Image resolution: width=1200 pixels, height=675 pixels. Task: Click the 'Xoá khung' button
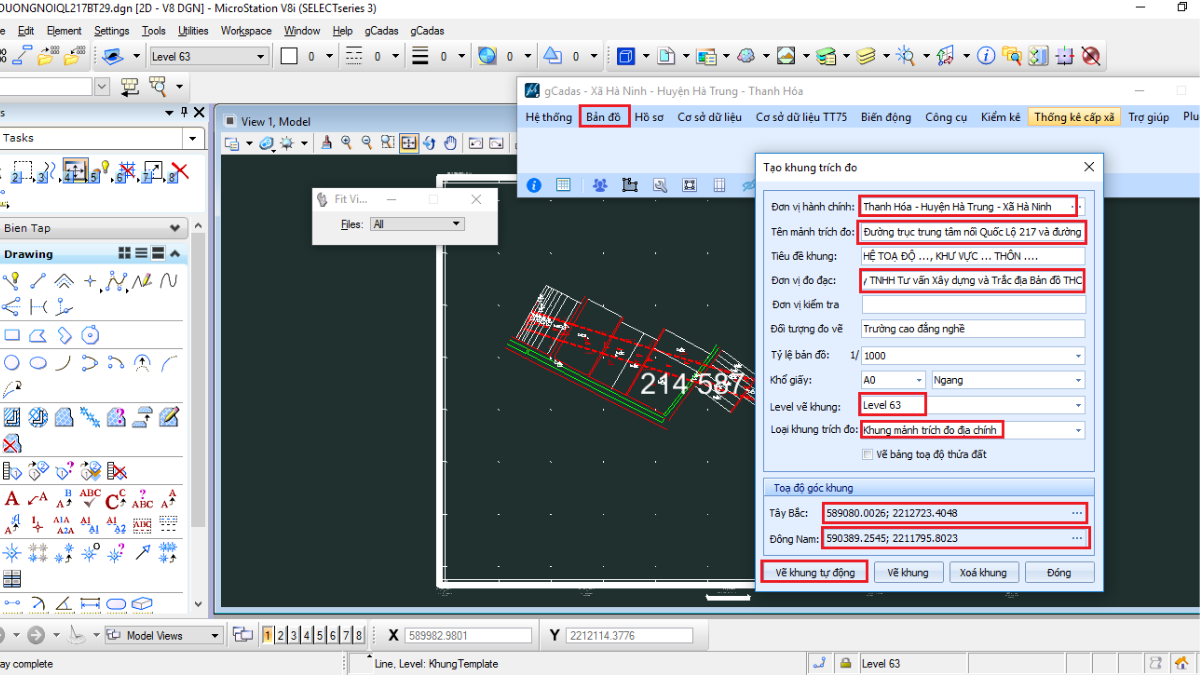(983, 573)
